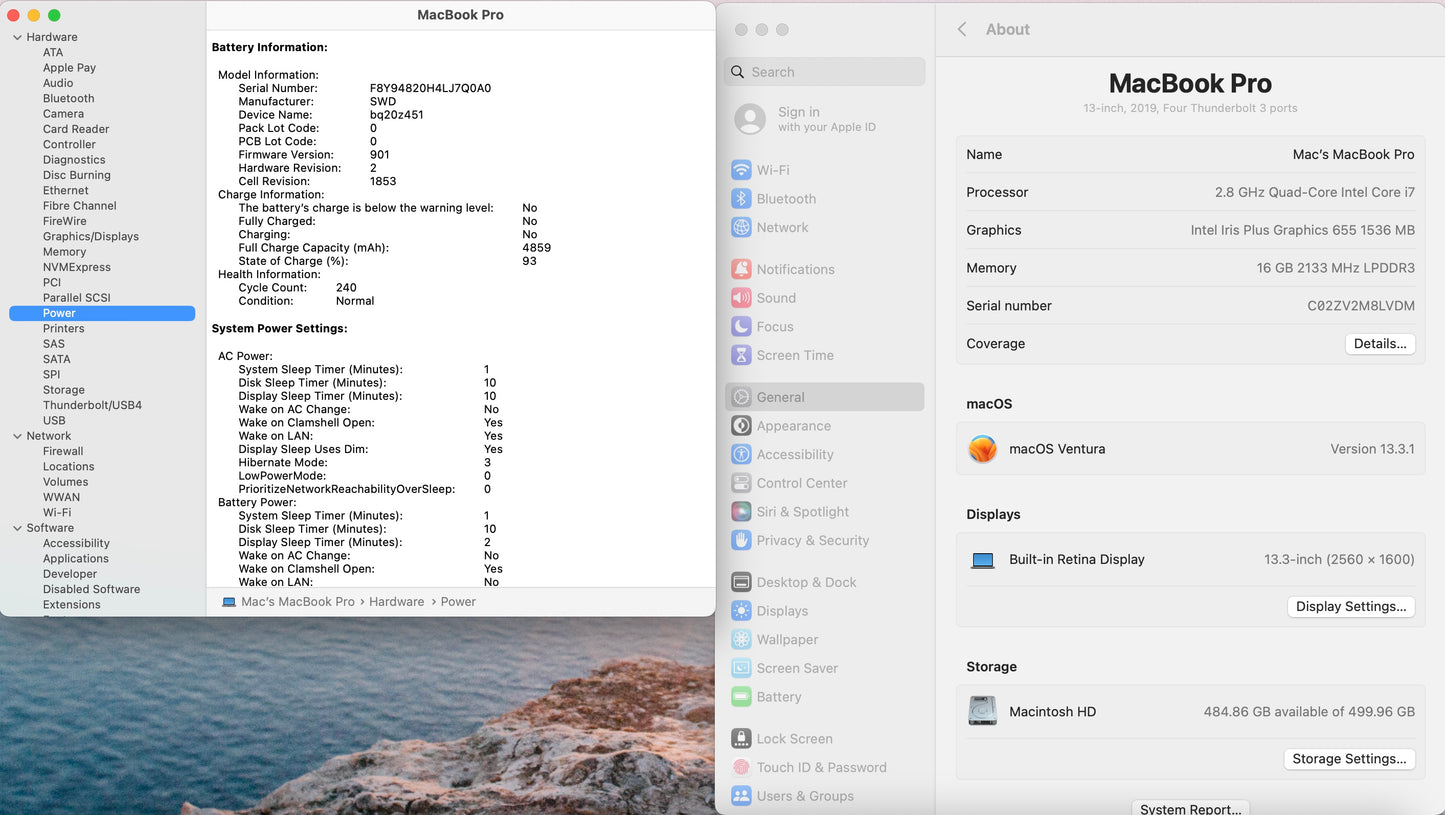
Task: Open the Privacy & Security settings
Action: (x=812, y=540)
